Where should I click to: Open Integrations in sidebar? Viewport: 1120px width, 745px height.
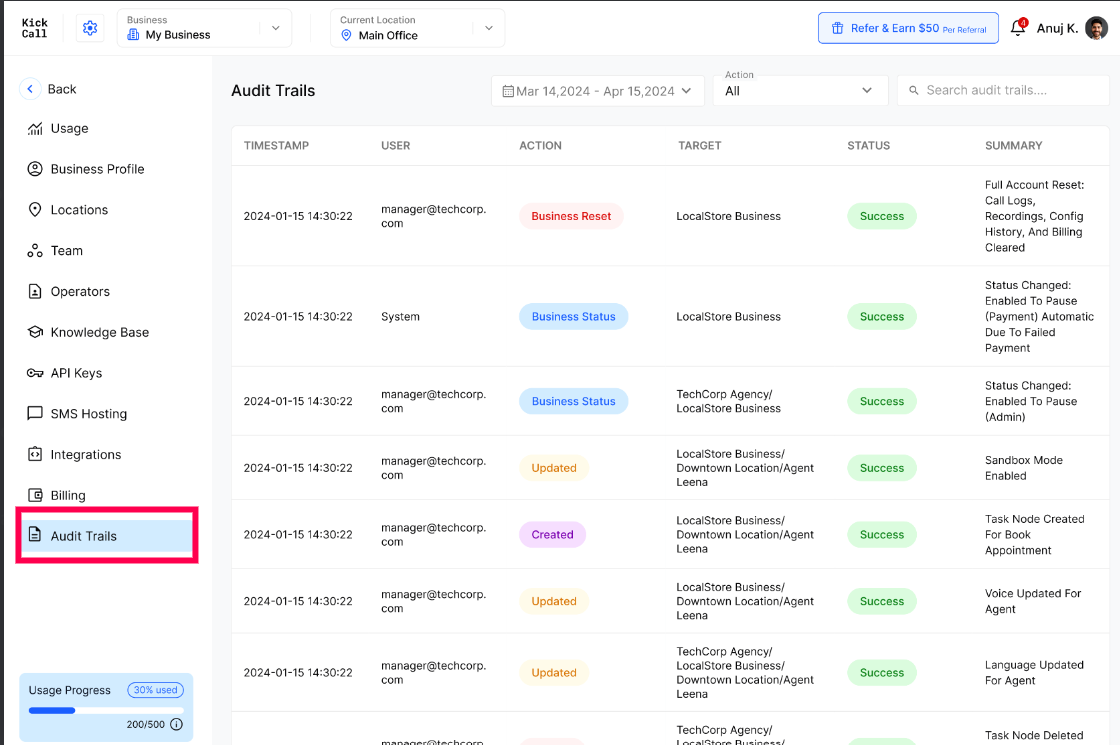tap(86, 454)
